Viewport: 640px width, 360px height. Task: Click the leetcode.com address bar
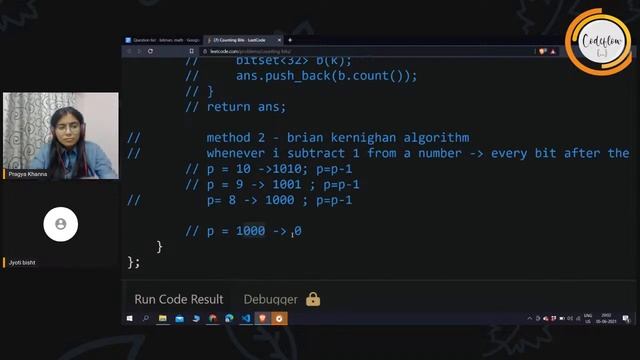click(x=367, y=51)
